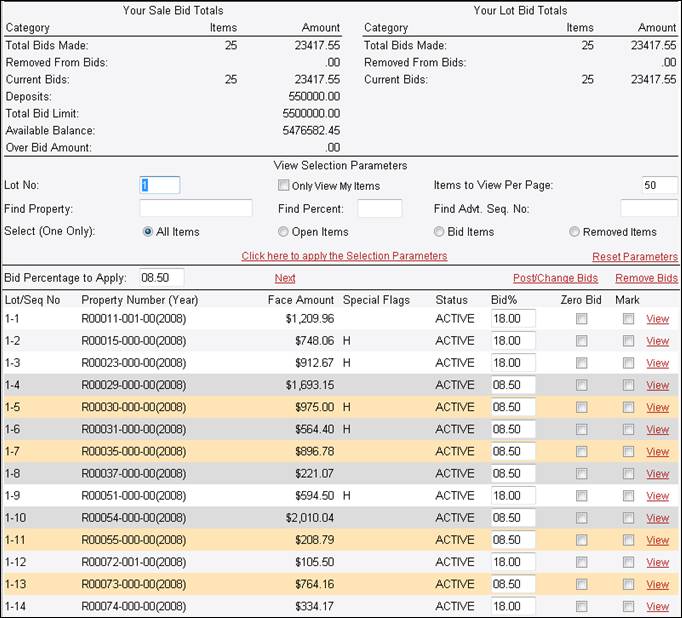Choose the Bid Items radio button

pyautogui.click(x=439, y=231)
